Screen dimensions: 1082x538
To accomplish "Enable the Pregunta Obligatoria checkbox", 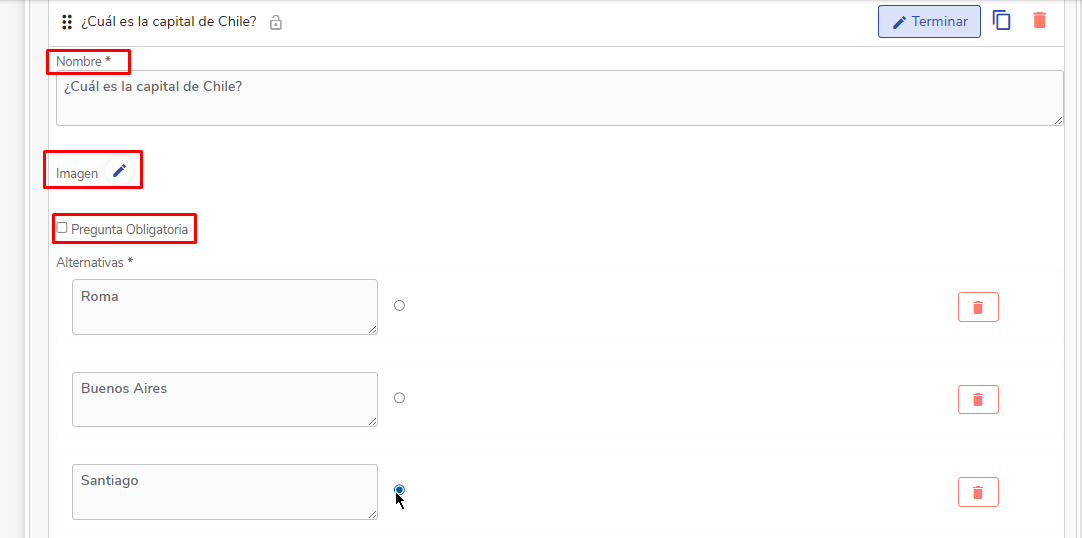I will pyautogui.click(x=62, y=228).
